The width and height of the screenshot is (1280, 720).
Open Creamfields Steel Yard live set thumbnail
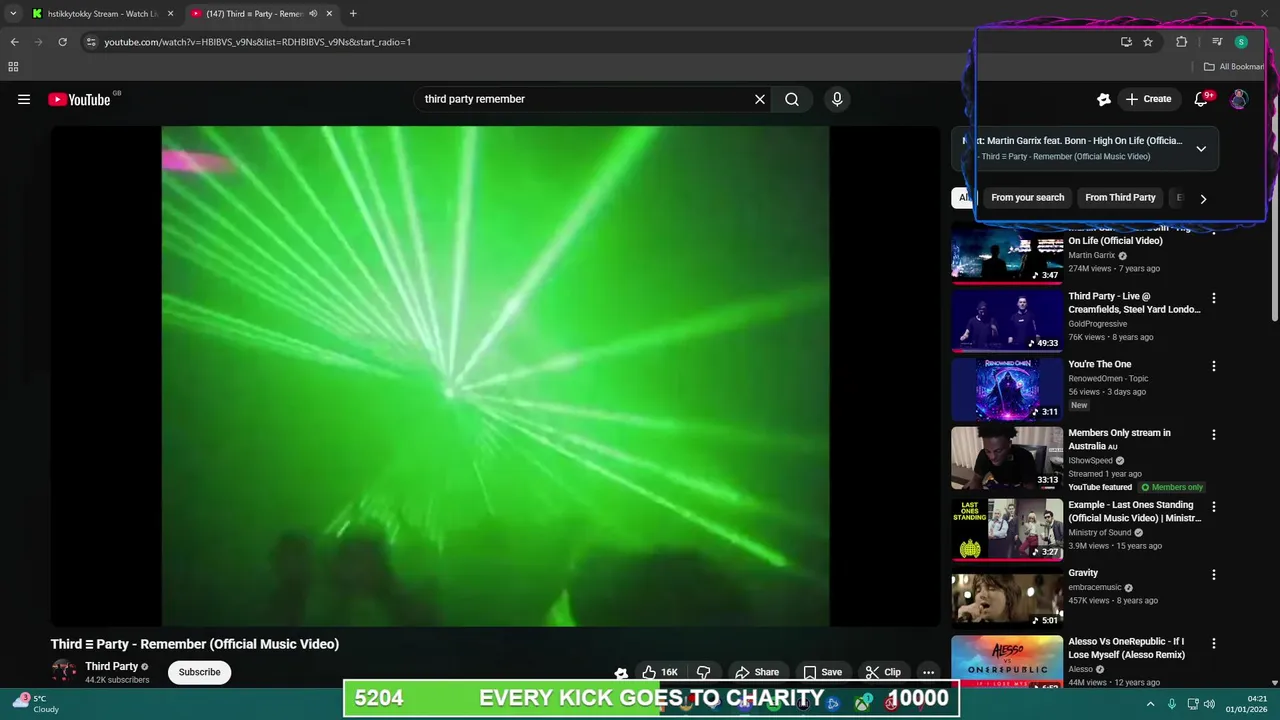coord(1007,320)
